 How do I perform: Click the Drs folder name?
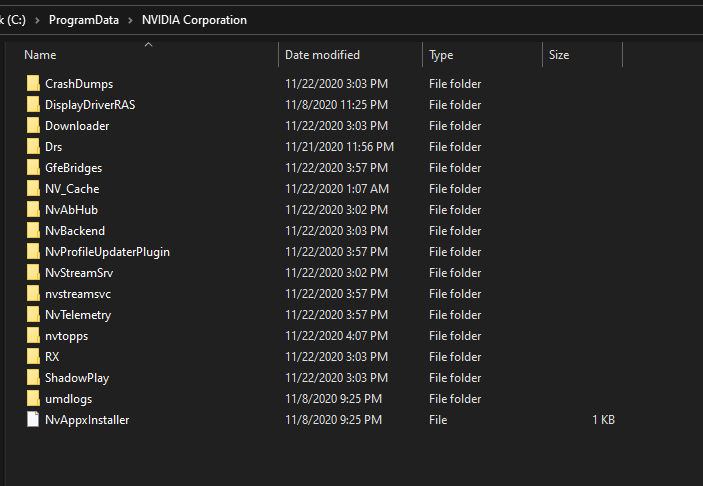point(53,147)
